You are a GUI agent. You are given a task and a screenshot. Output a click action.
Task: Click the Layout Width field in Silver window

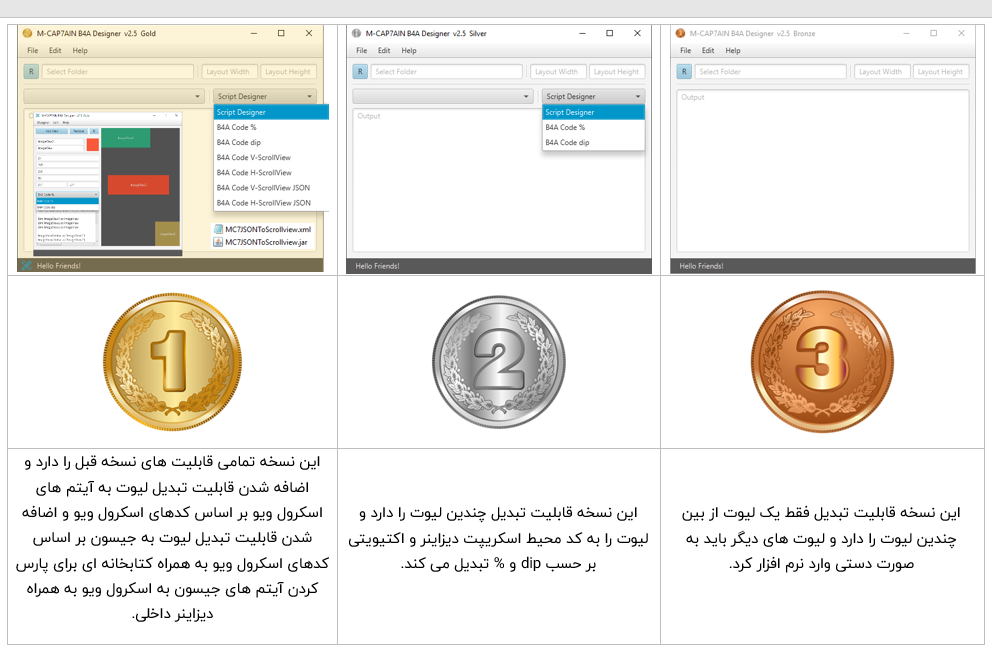pyautogui.click(x=557, y=72)
